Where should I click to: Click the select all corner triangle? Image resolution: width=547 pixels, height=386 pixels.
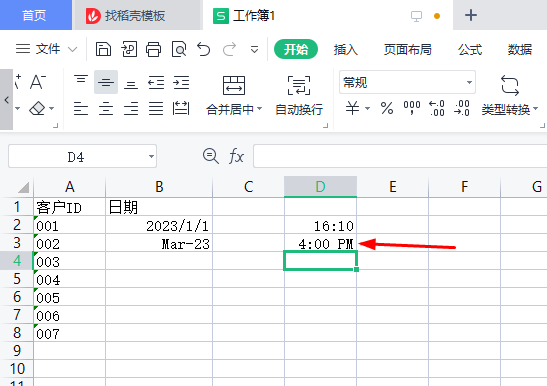pos(23,187)
